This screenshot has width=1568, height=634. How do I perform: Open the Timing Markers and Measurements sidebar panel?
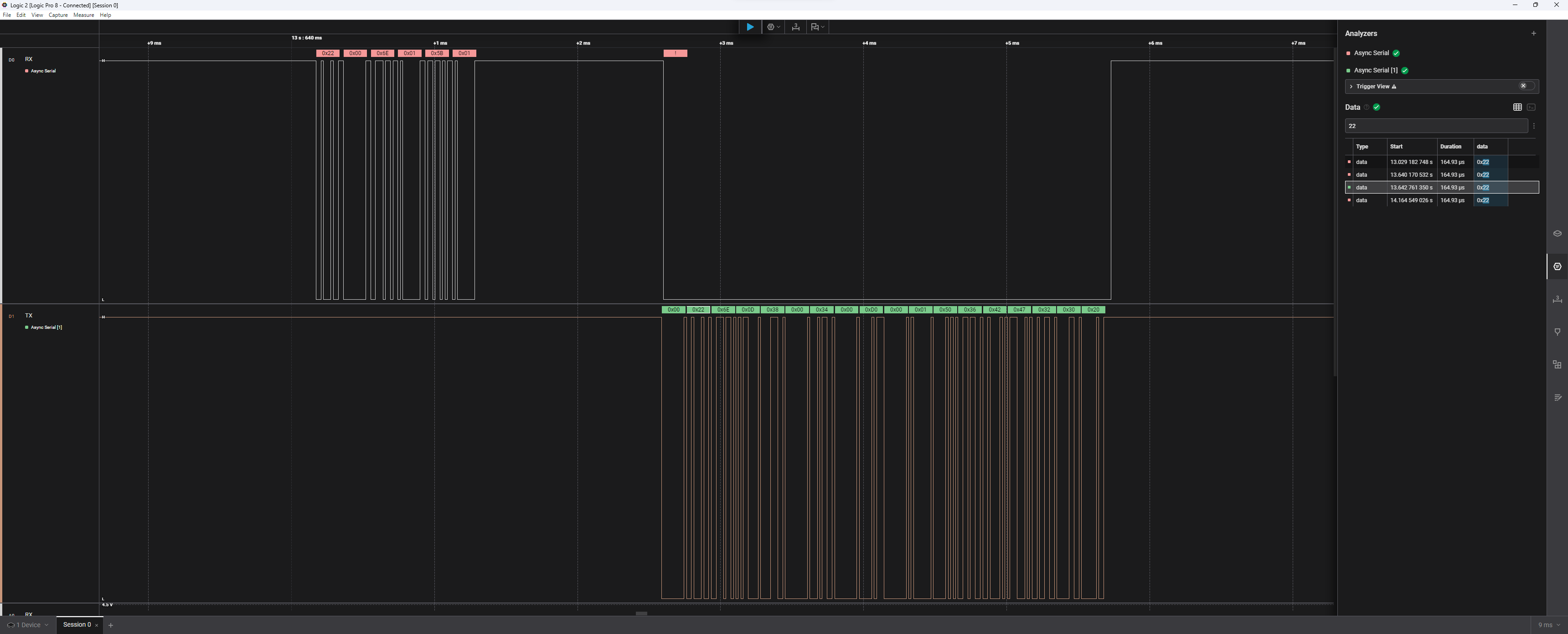pyautogui.click(x=1557, y=299)
